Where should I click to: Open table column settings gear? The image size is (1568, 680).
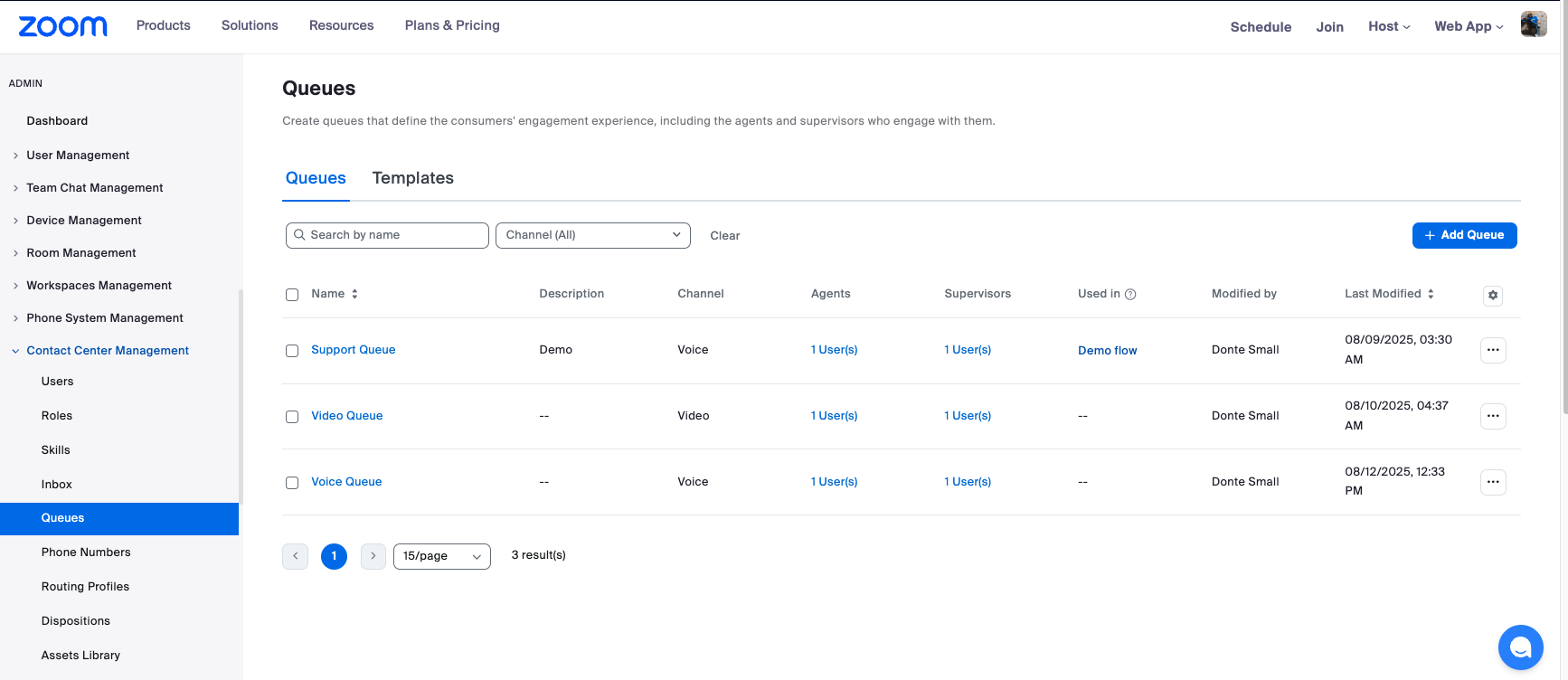1492,295
